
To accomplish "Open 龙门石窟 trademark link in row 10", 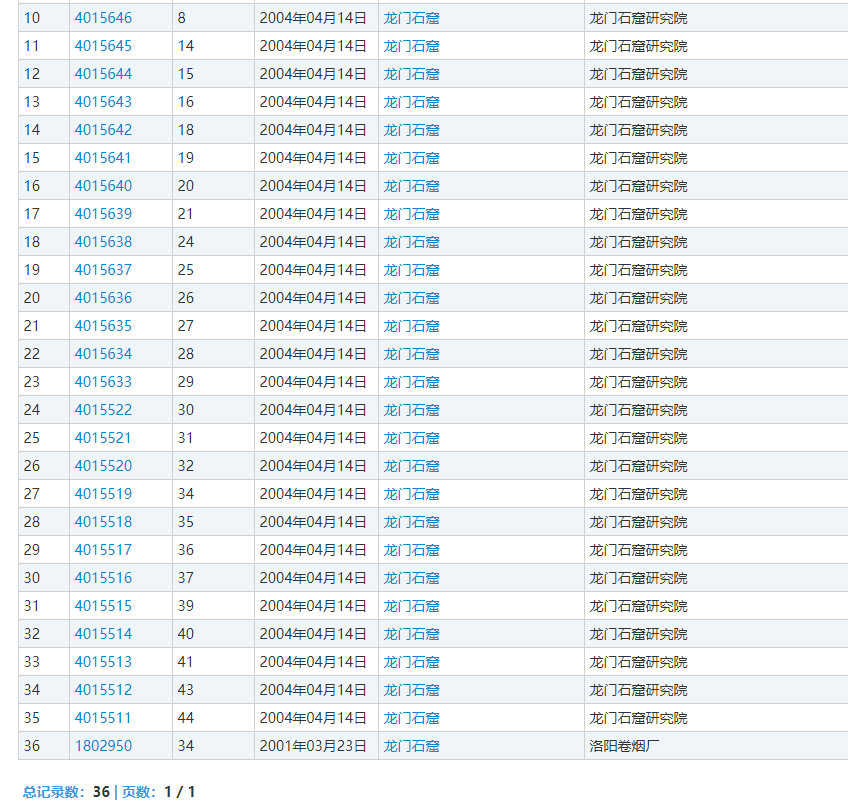I will click(x=411, y=18).
